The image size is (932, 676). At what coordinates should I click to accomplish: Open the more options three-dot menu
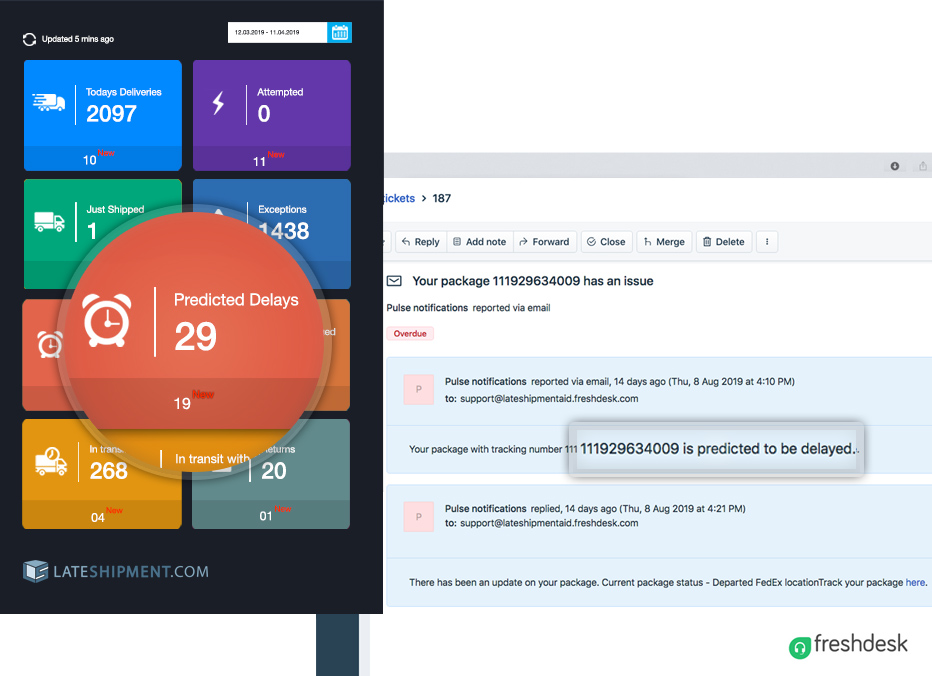[767, 242]
